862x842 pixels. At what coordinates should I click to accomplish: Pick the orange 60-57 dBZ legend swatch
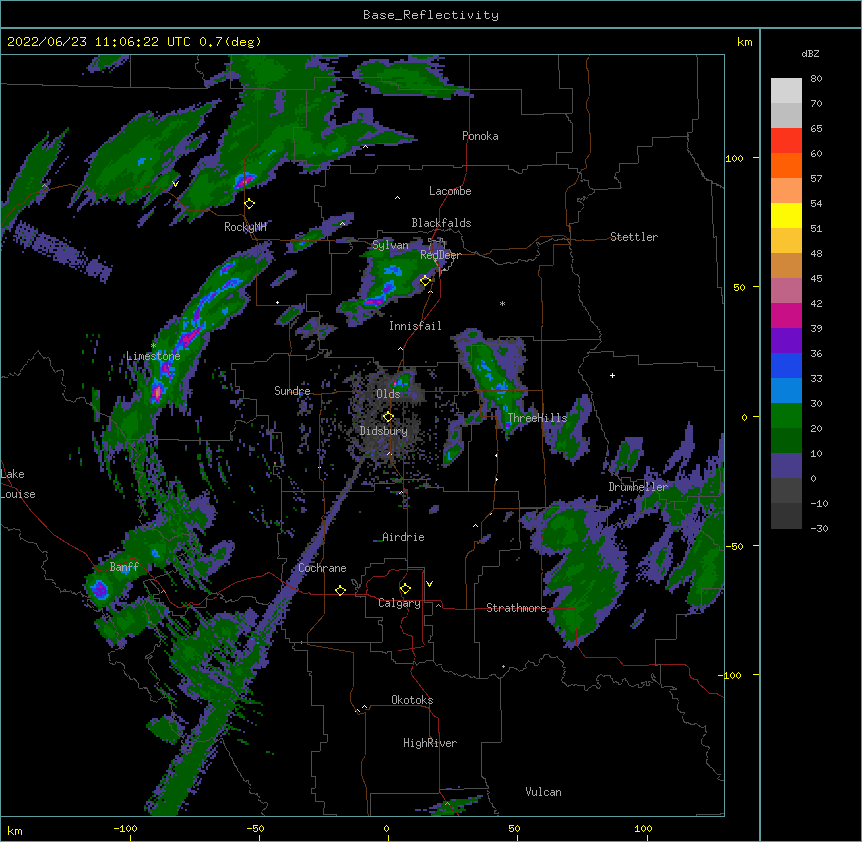(786, 165)
